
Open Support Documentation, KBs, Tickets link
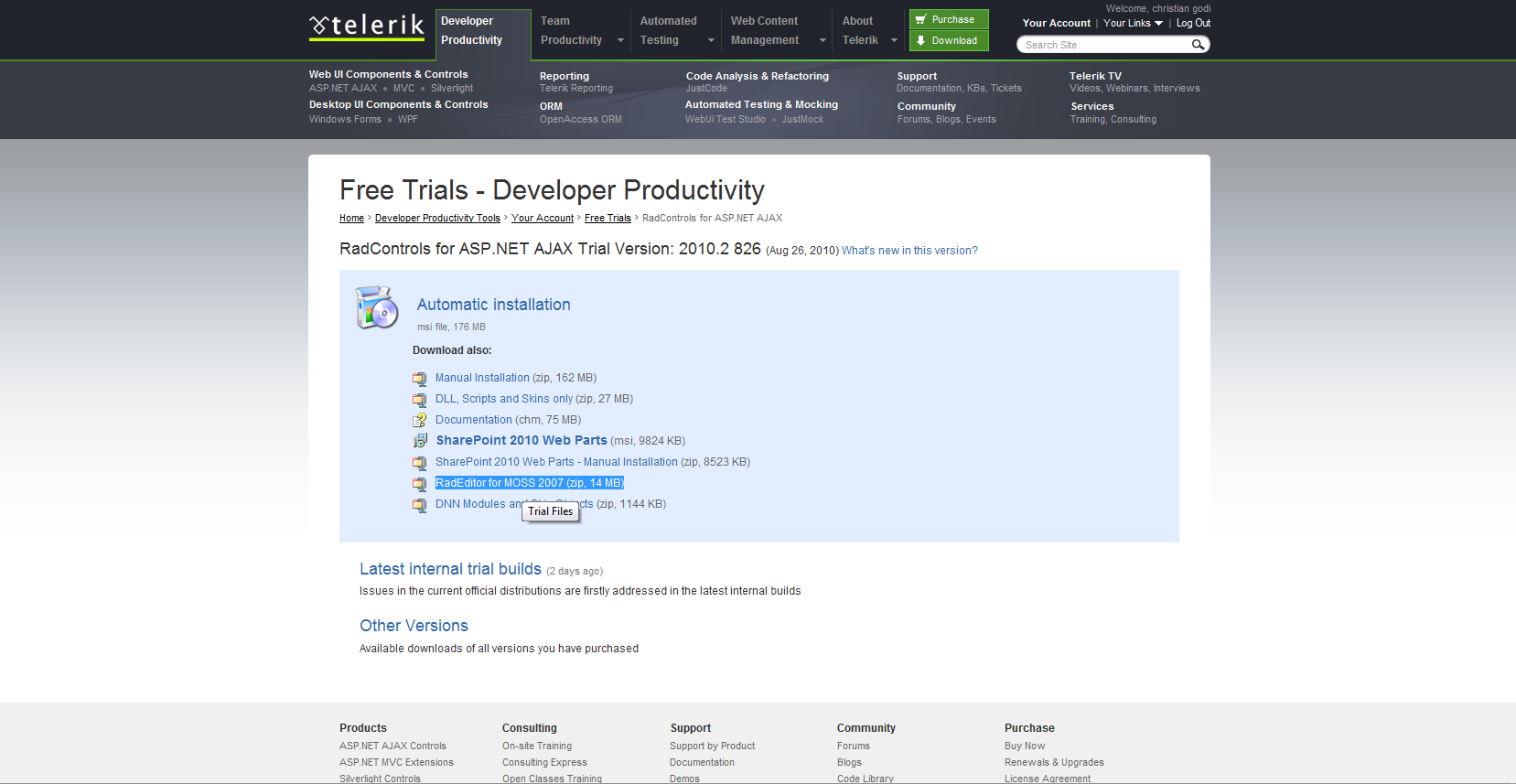pos(959,88)
